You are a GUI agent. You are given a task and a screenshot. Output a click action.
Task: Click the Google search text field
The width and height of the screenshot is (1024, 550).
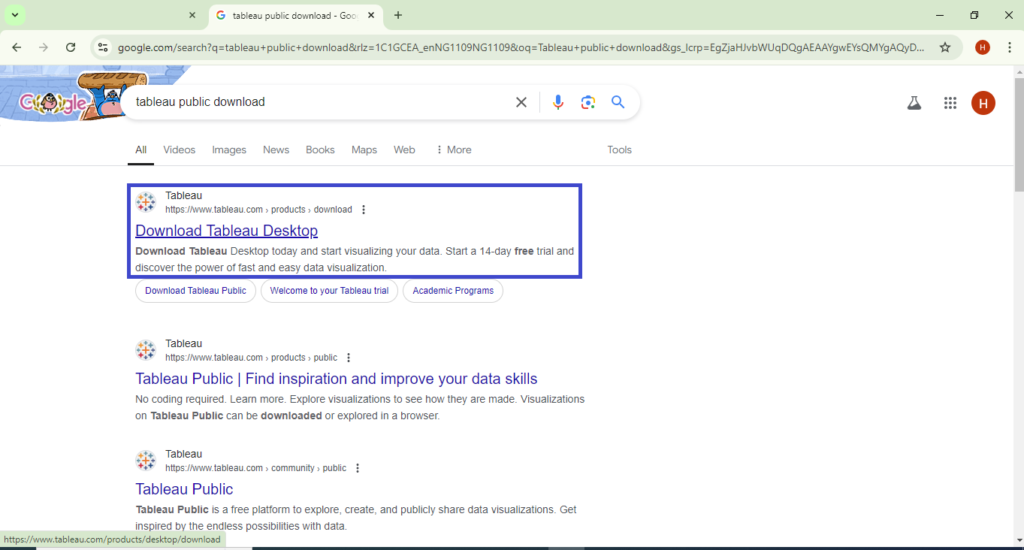(x=320, y=102)
